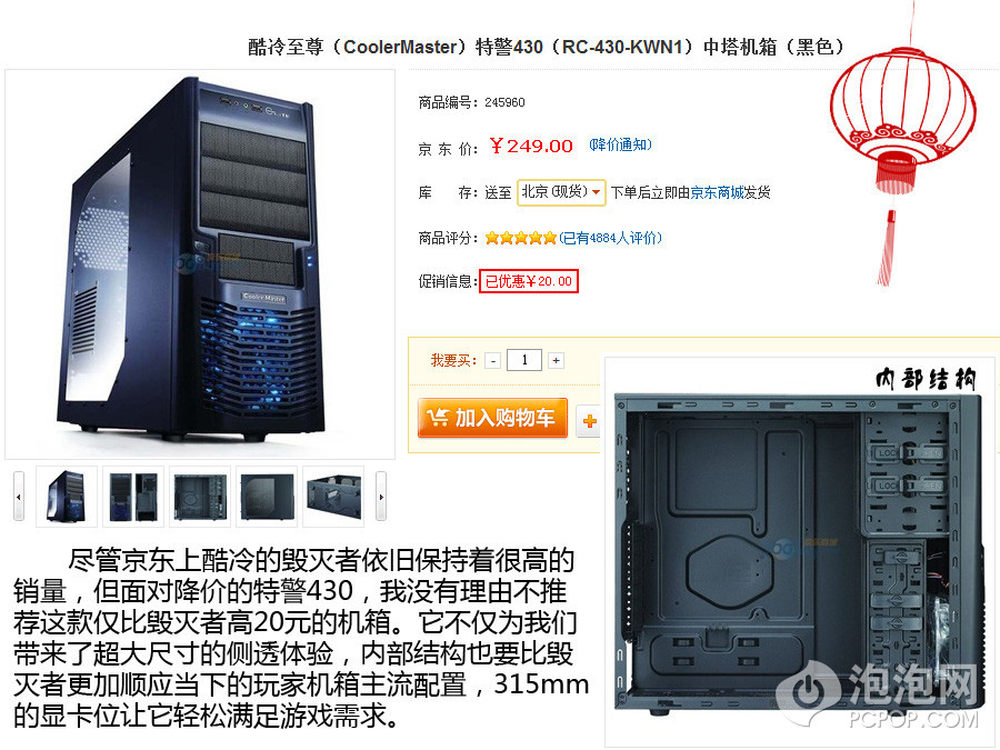The image size is (1000, 750).
Task: Click the thumbnail carousel right arrow
Action: pyautogui.click(x=381, y=496)
